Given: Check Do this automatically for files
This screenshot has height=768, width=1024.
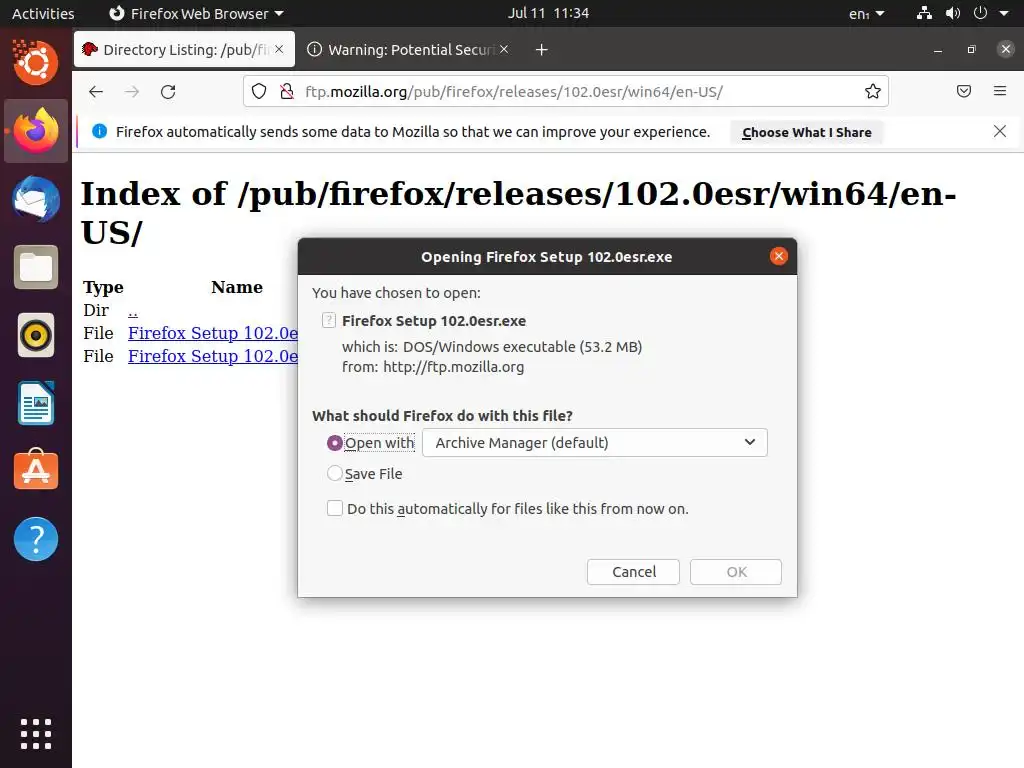Looking at the screenshot, I should (x=334, y=508).
